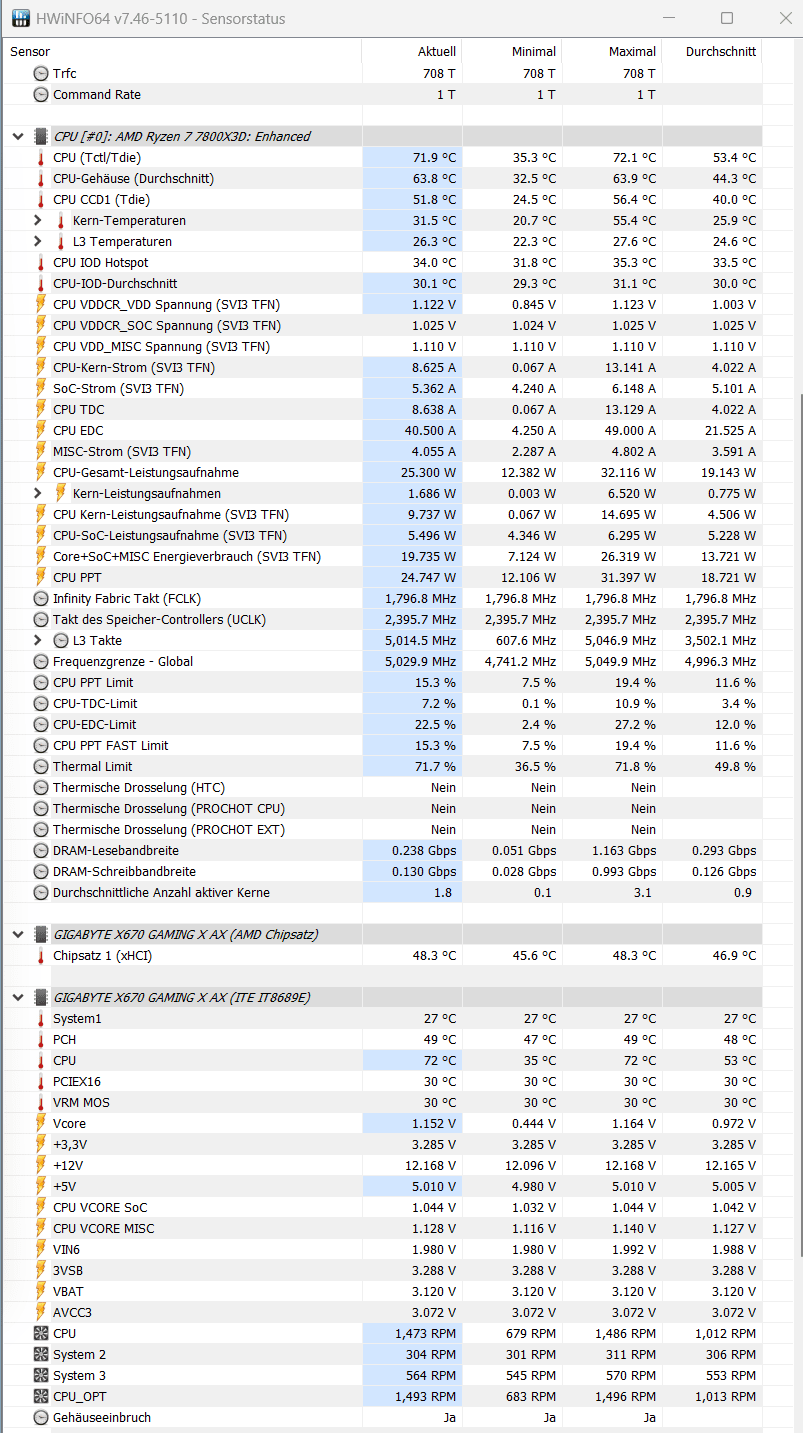
Task: Click the 'Thermische Drosselung (PROCHOT CPU)' label
Action: tap(169, 808)
